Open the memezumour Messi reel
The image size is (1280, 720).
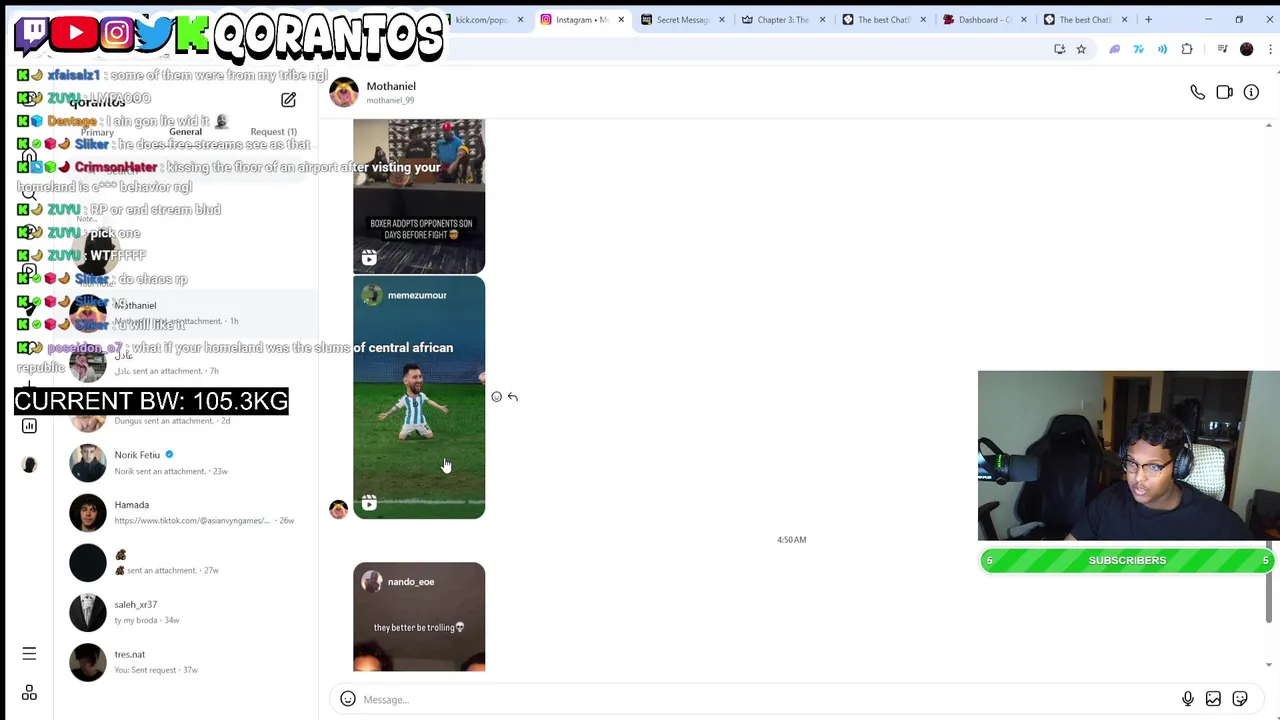[419, 398]
